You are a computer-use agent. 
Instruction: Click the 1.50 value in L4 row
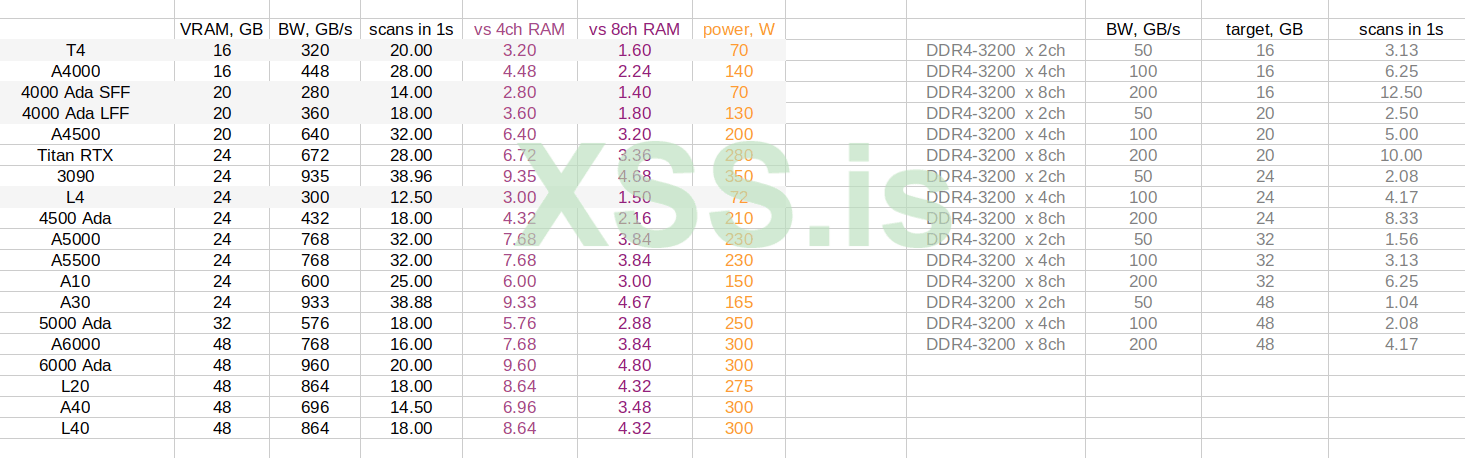click(x=635, y=197)
